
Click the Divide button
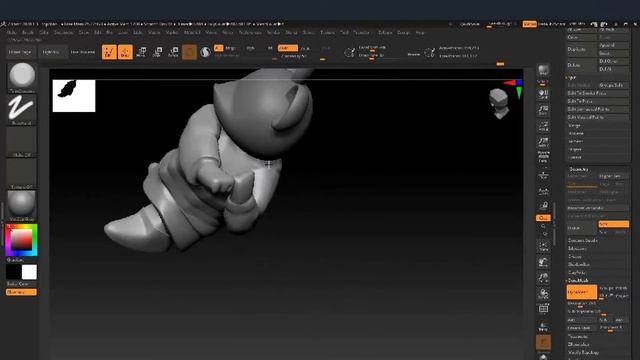582,228
